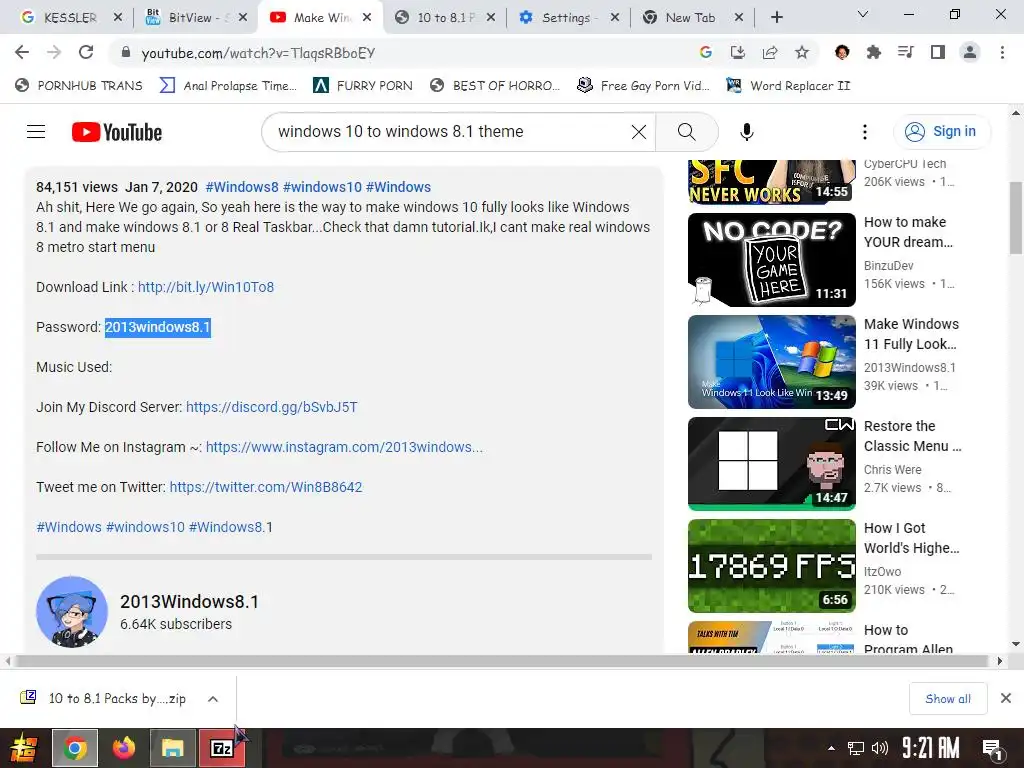Viewport: 1024px width, 768px height.
Task: Open Chrome three-dot menu
Action: point(1002,53)
